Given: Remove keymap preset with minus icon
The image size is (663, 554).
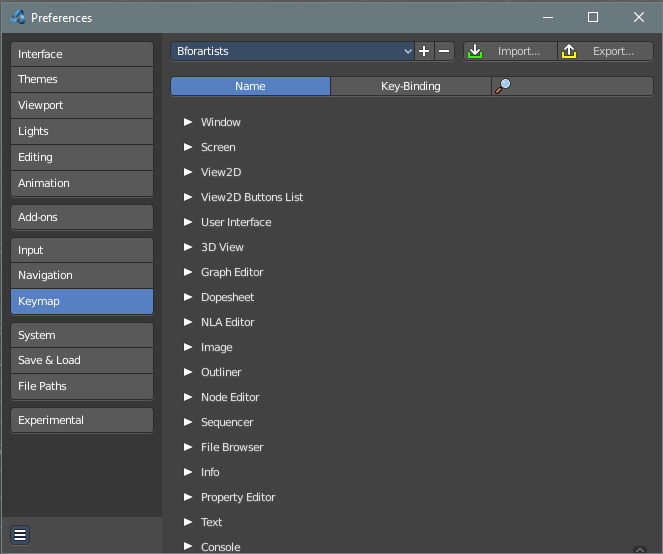Looking at the screenshot, I should [x=444, y=51].
